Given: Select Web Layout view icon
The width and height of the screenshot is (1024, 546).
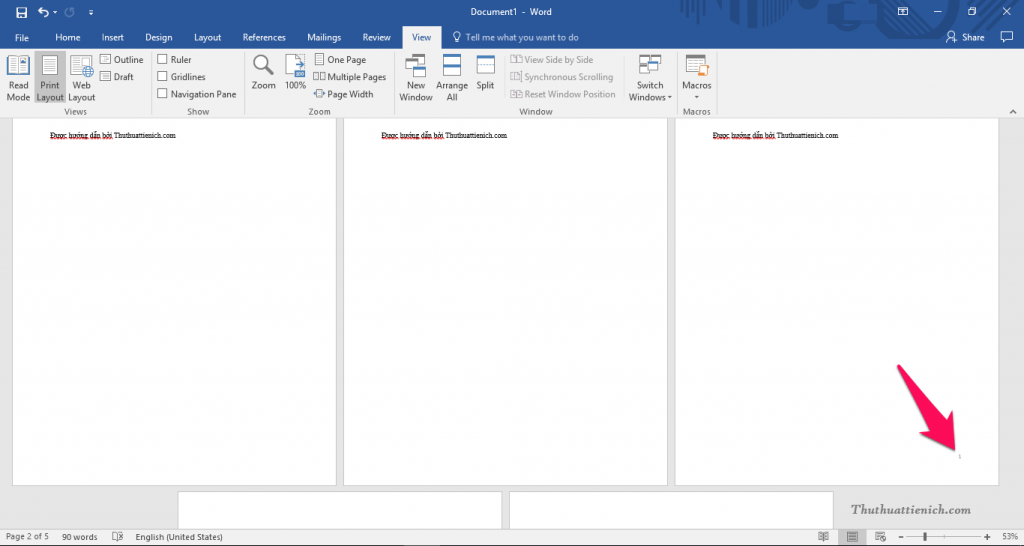Looking at the screenshot, I should point(81,77).
